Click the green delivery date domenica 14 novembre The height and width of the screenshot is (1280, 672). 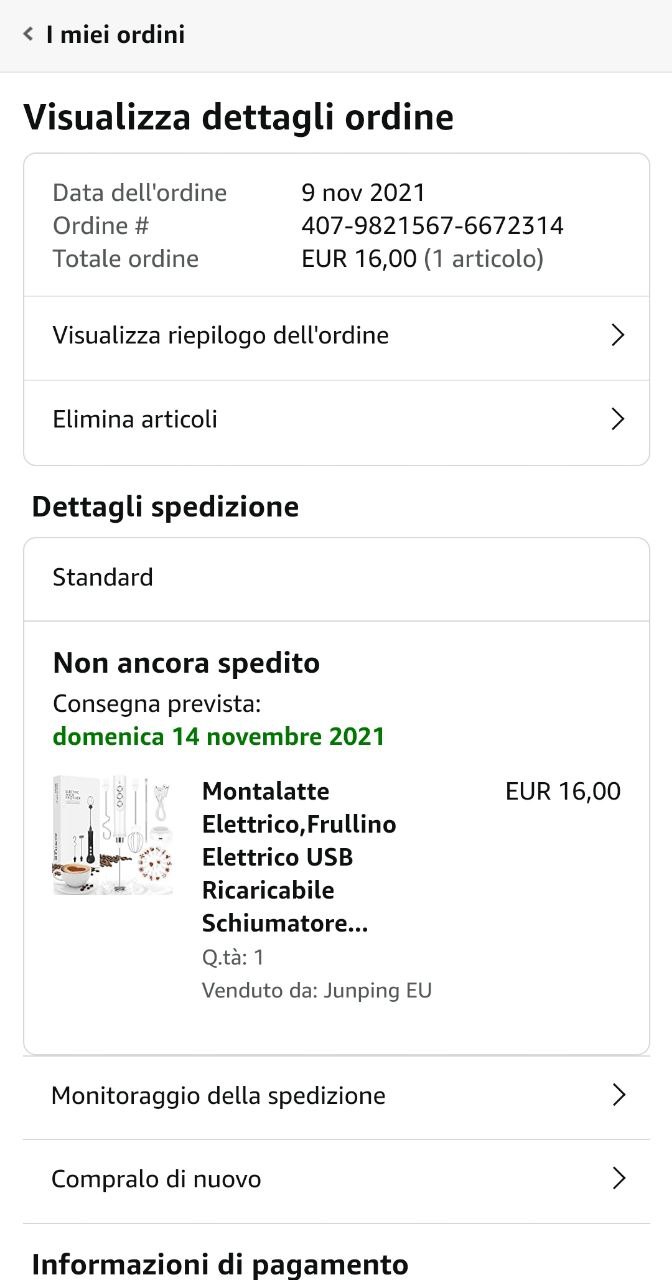(218, 737)
